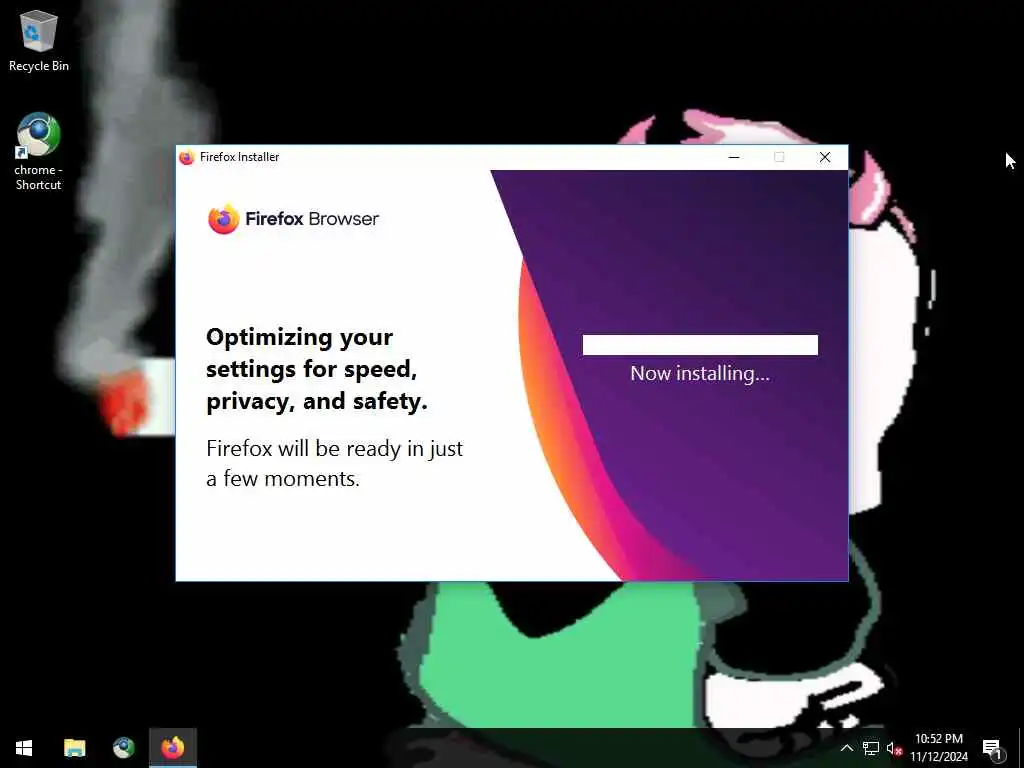
Task: Click the Firefox icon in installer title bar
Action: pos(187,157)
